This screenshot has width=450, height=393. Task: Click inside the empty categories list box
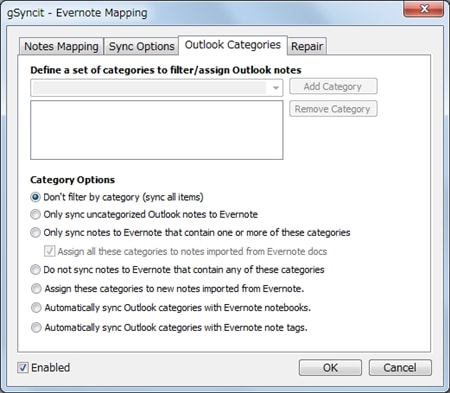(157, 130)
